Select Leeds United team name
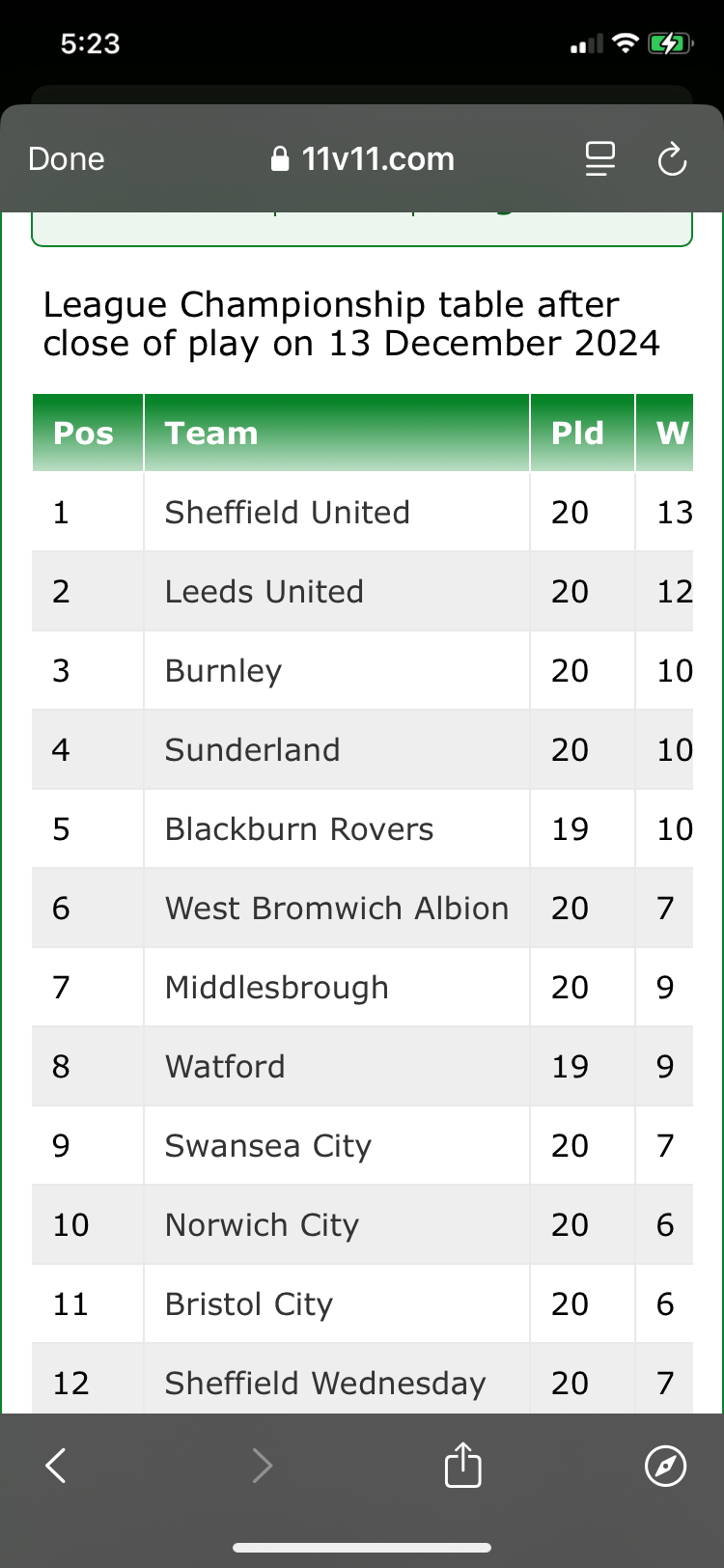Screen dimensions: 724x1568 tap(264, 592)
